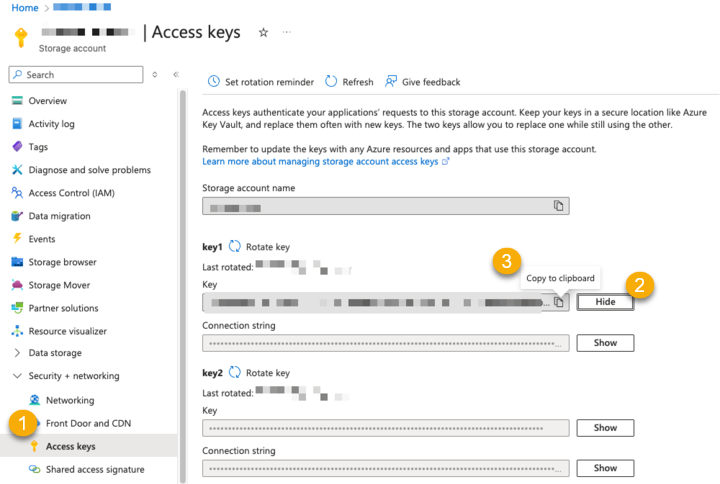The width and height of the screenshot is (720, 484).
Task: Collapse Security + networking section
Action: click(x=17, y=376)
